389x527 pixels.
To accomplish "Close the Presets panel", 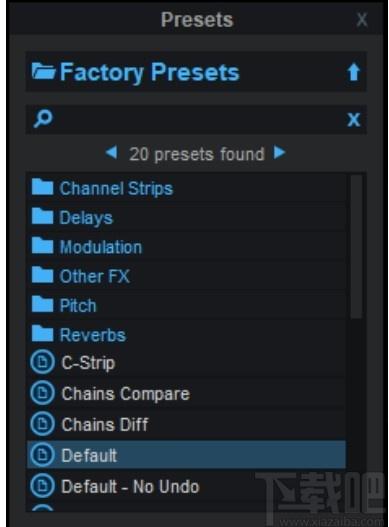I will pos(362,20).
